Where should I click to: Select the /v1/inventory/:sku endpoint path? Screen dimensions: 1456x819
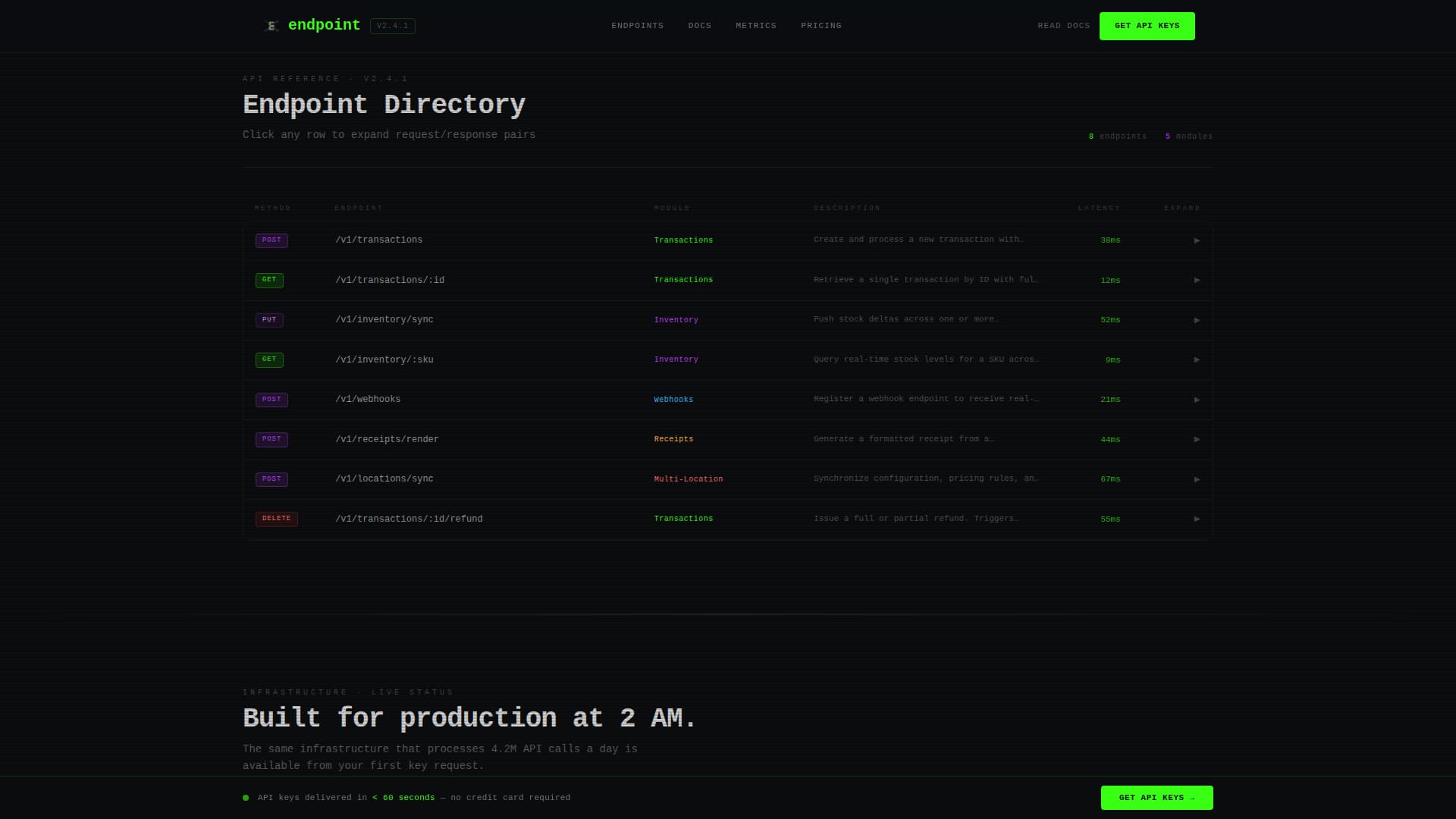[384, 359]
